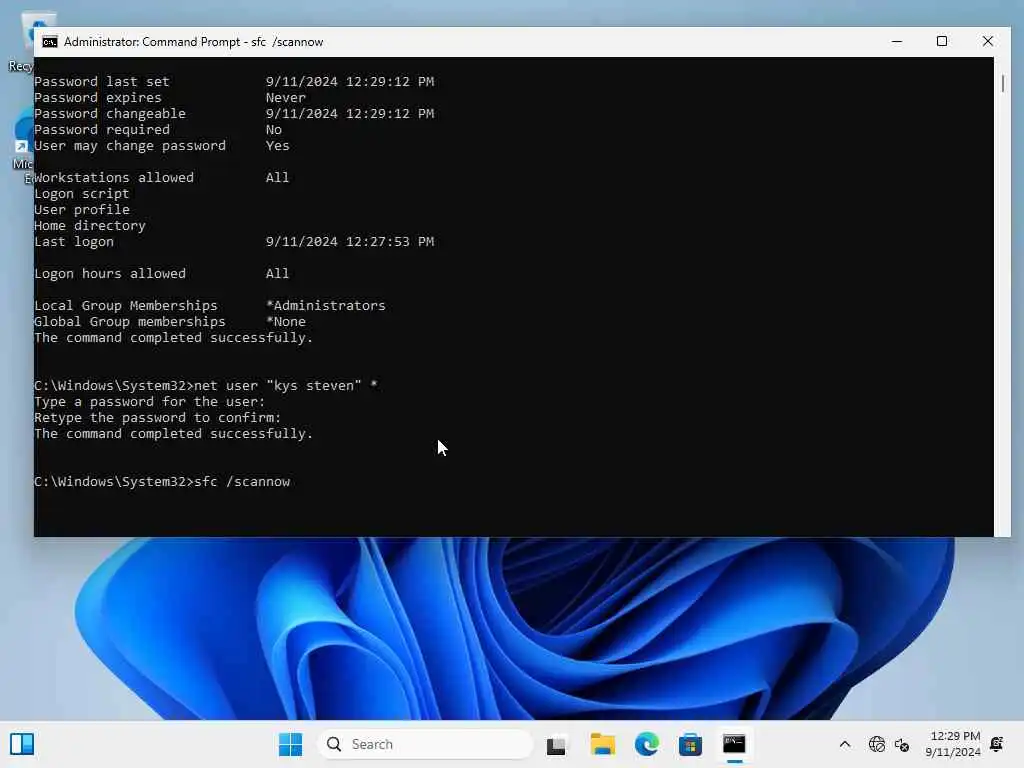Select the Command Prompt taskbar icon
The image size is (1024, 768).
[734, 744]
